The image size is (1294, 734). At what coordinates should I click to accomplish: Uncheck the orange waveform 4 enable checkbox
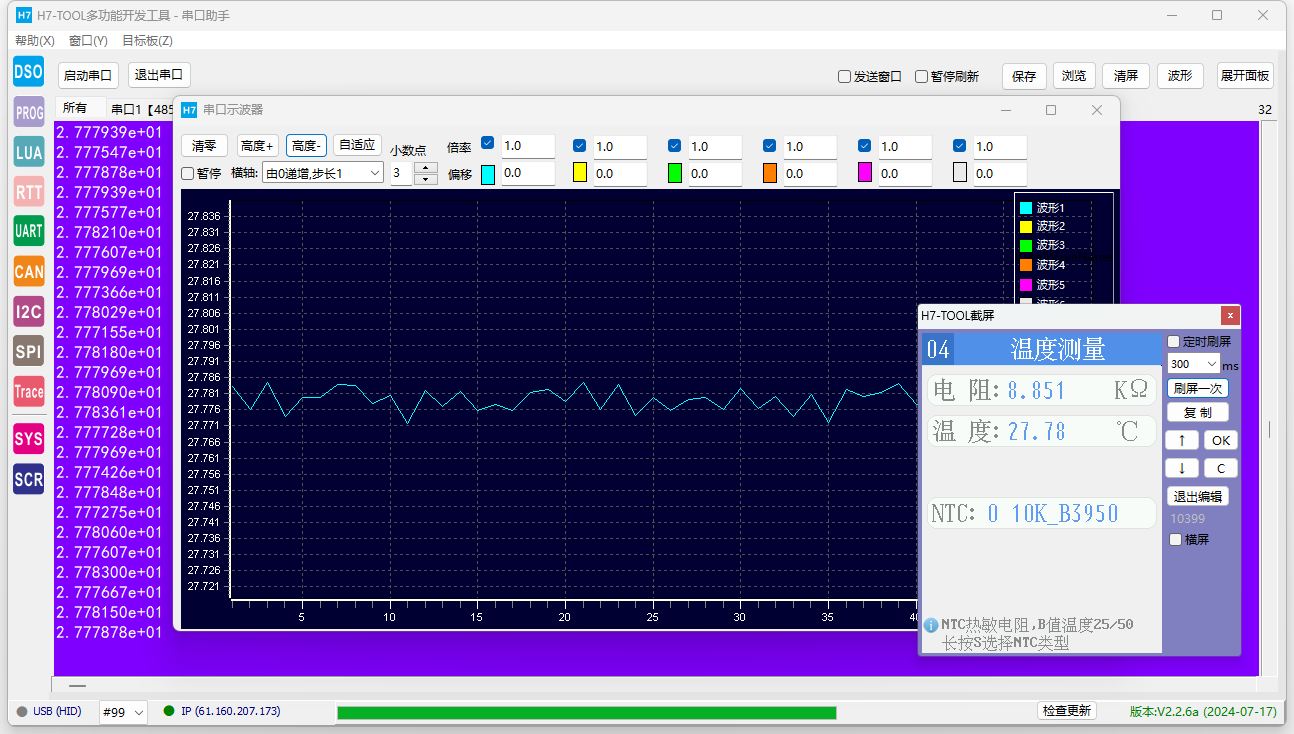(x=769, y=145)
